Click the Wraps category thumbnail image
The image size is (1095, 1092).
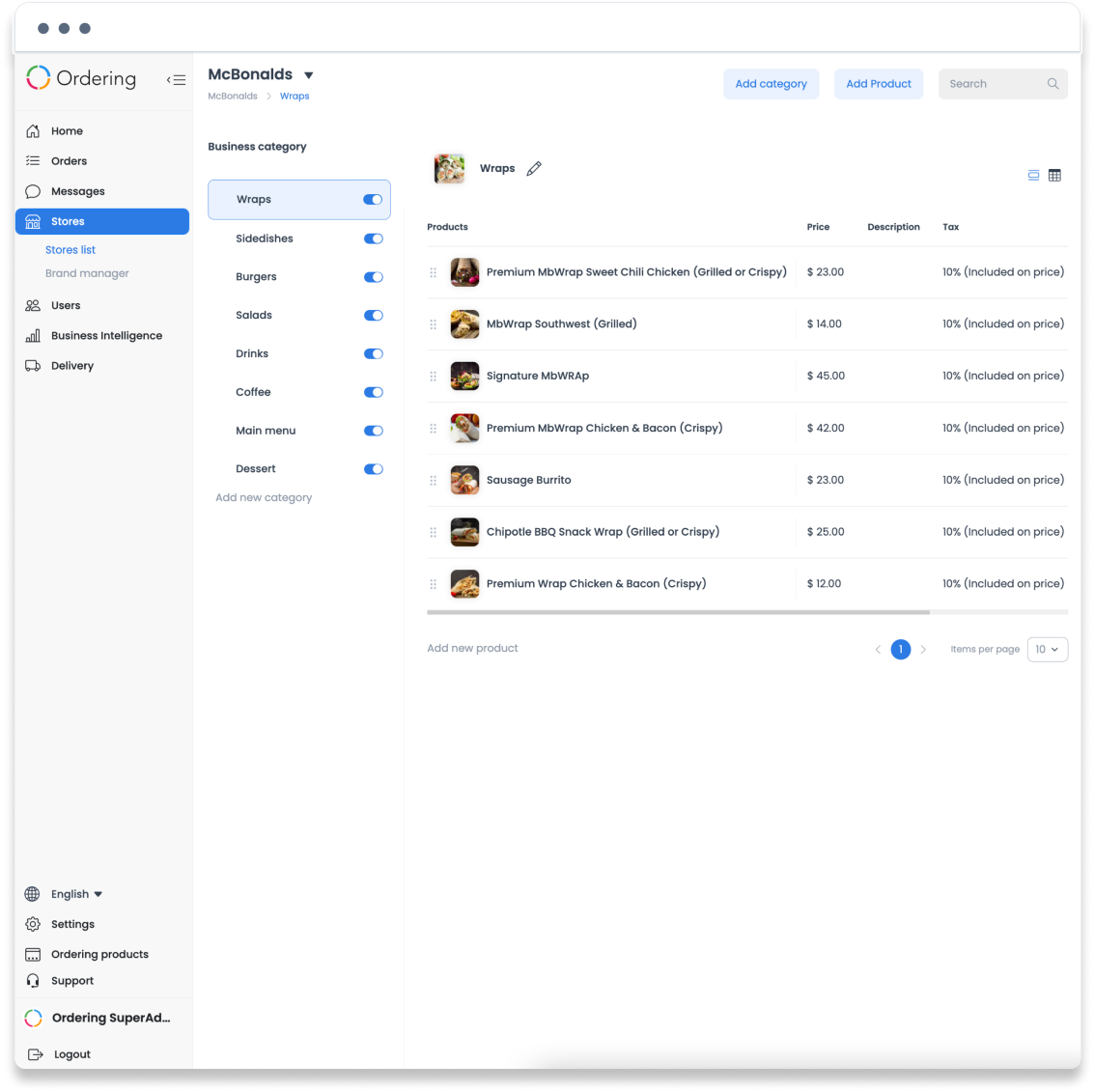click(x=449, y=169)
